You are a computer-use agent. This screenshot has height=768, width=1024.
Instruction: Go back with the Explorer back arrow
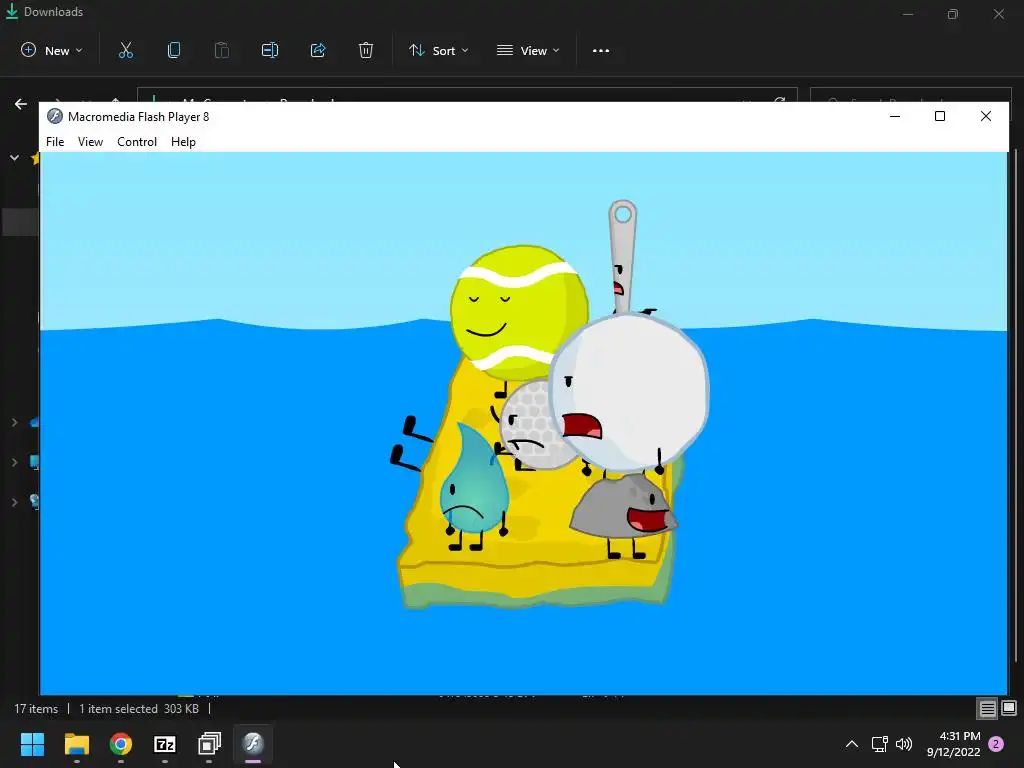(21, 104)
